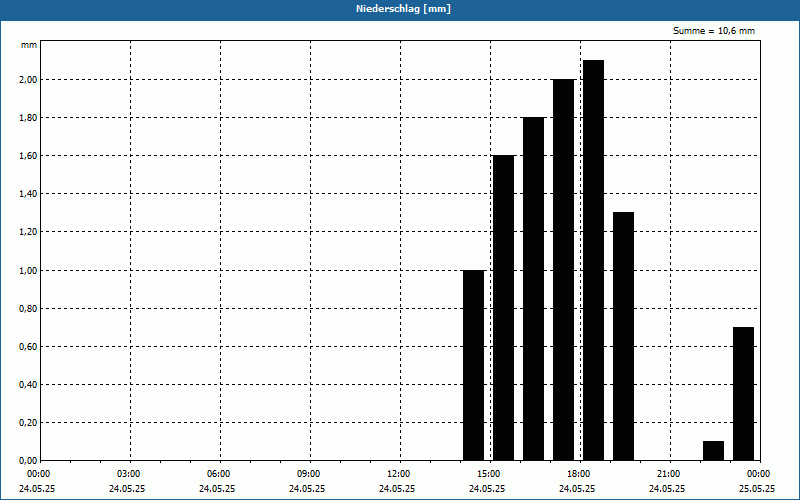800x500 pixels.
Task: Click the 0,00 y-axis value
Action: [x=28, y=461]
